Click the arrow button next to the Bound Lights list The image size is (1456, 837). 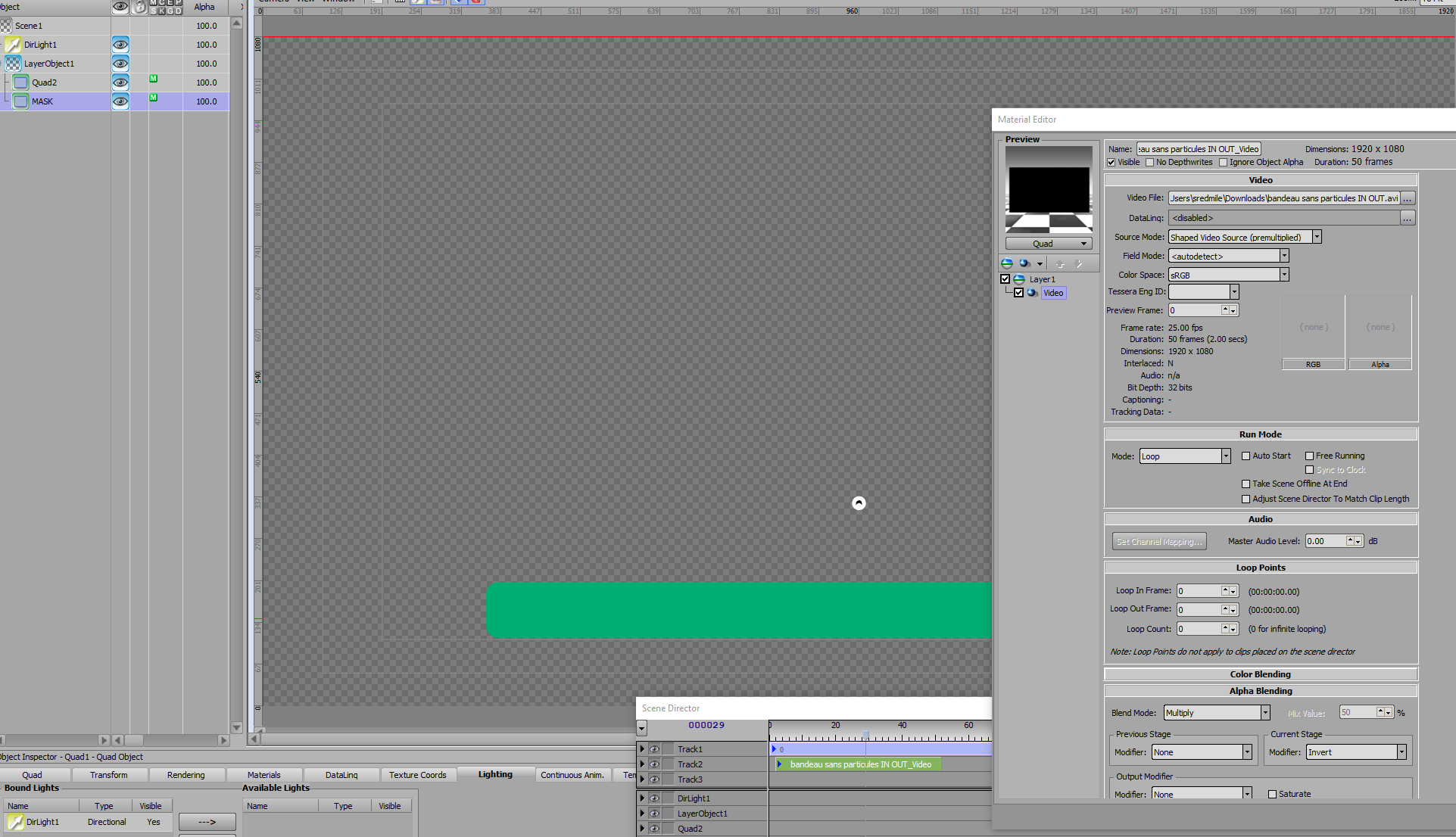(x=207, y=822)
